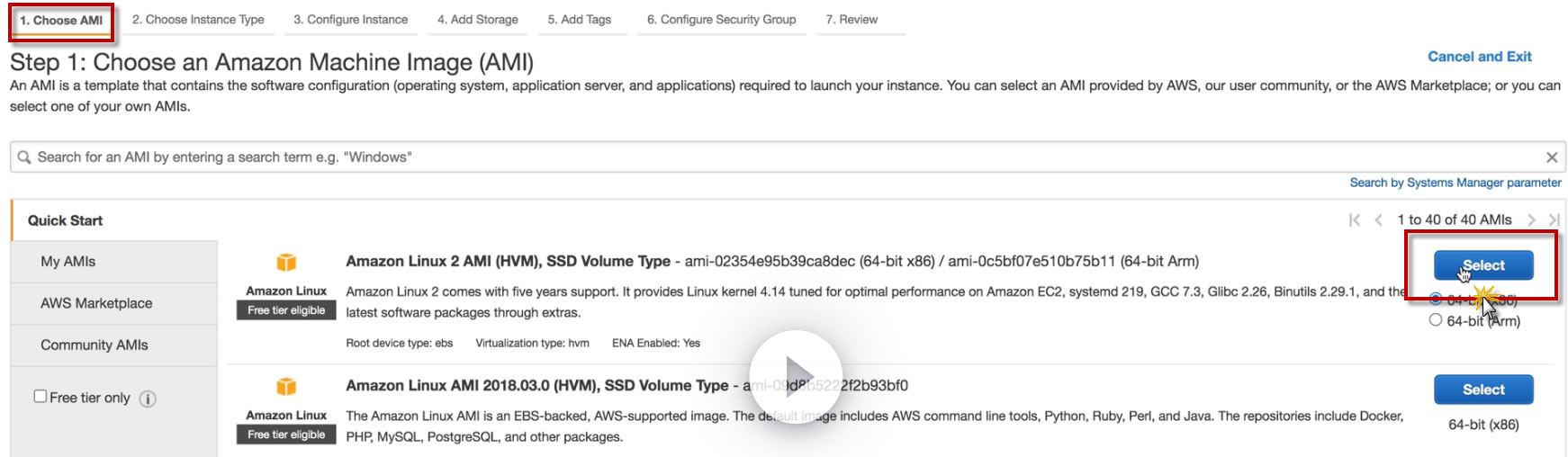
Task: Click the Amazon Linux 2 orange box icon
Action: (286, 262)
